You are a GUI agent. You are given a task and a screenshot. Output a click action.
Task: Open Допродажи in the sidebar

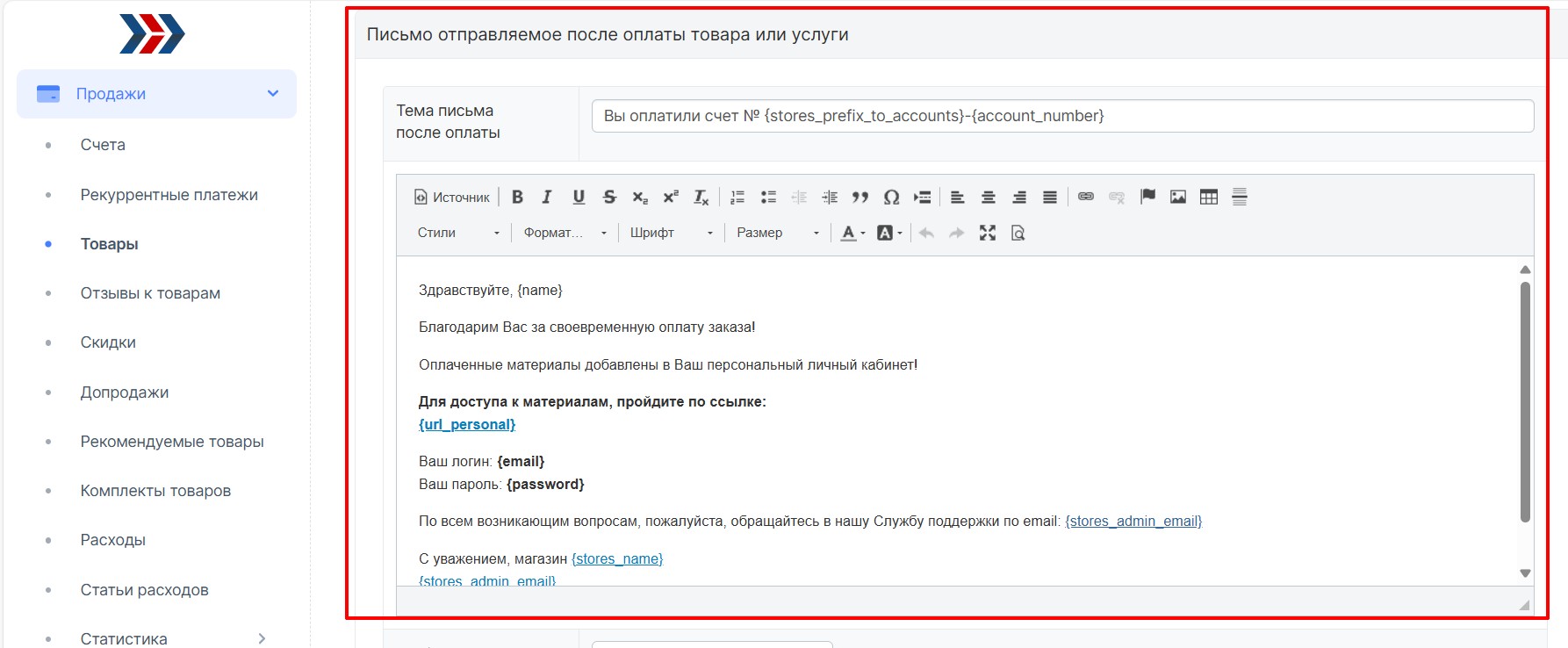point(124,392)
